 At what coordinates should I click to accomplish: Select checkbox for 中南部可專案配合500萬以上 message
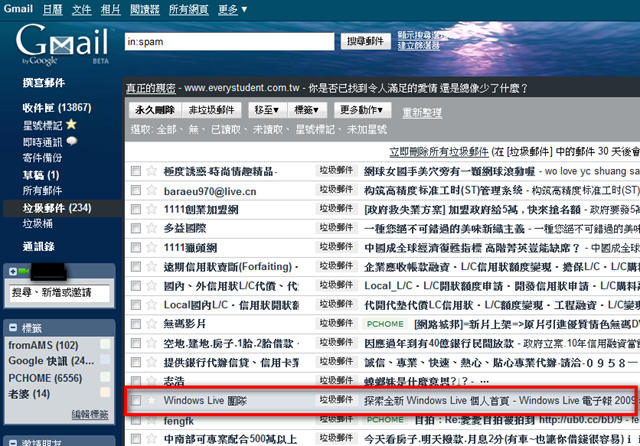click(x=136, y=439)
